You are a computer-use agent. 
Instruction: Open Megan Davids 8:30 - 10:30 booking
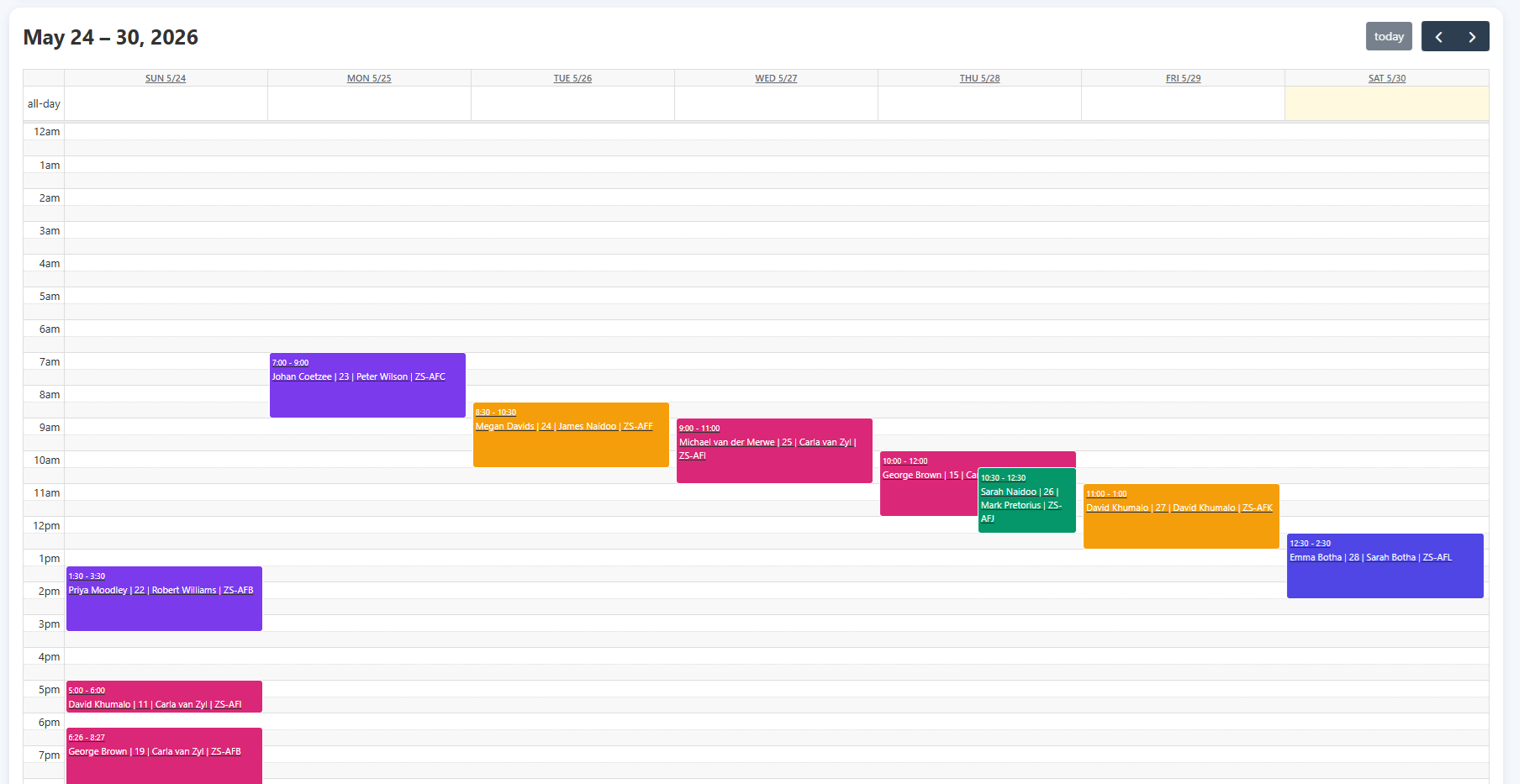pyautogui.click(x=571, y=434)
